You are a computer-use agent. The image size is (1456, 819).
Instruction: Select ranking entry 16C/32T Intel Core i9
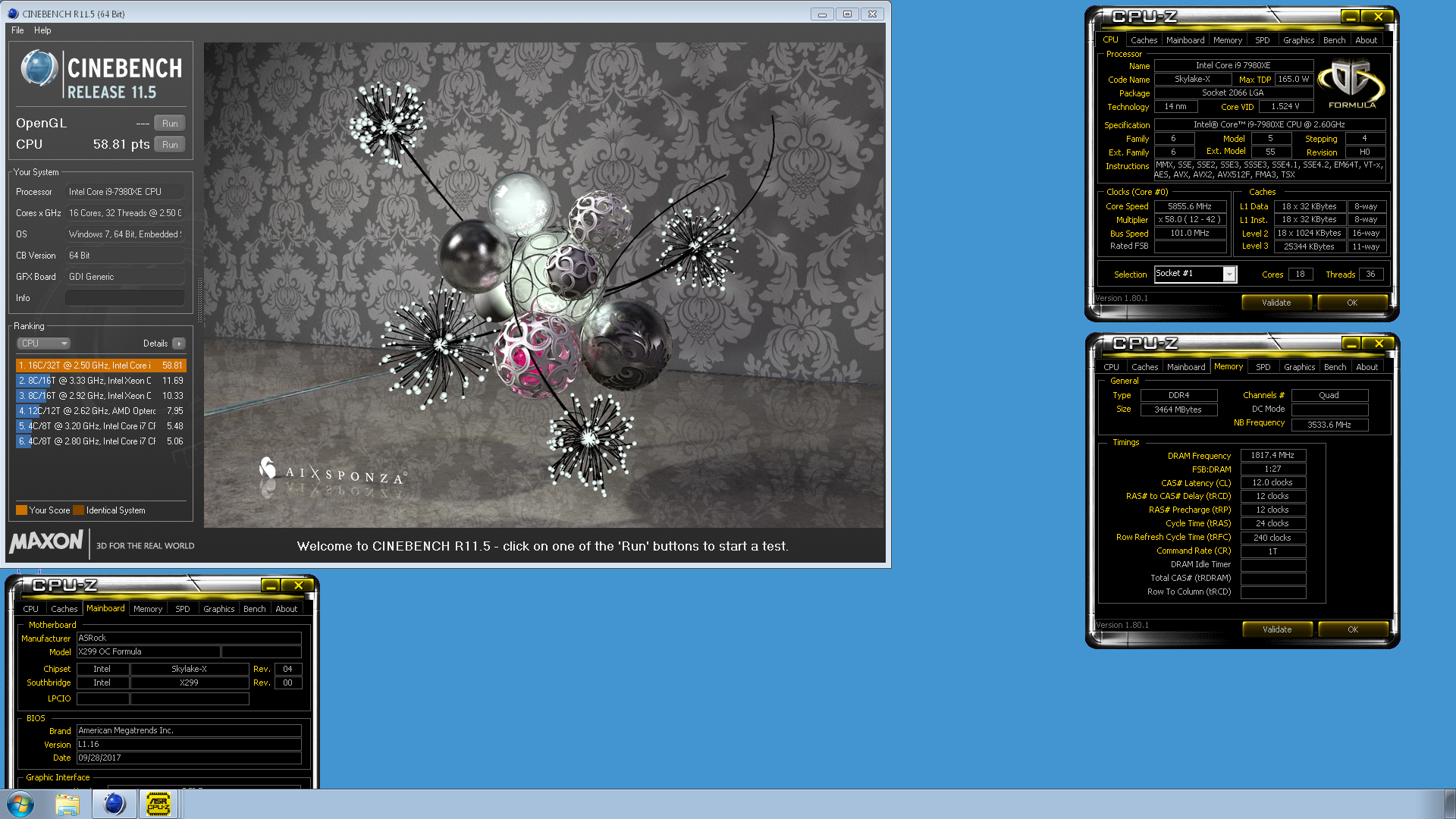coord(101,366)
